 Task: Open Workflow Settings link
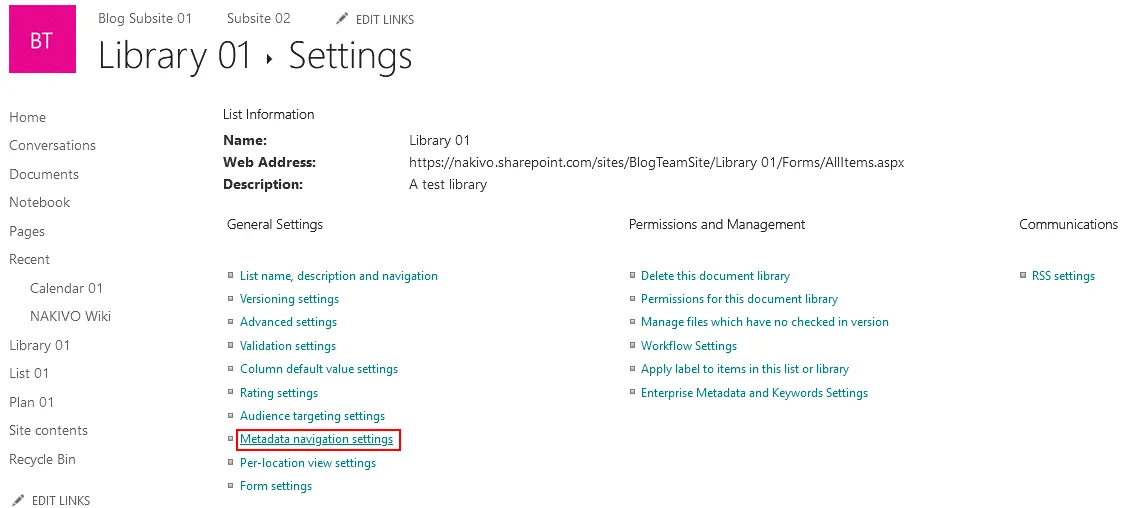point(689,346)
